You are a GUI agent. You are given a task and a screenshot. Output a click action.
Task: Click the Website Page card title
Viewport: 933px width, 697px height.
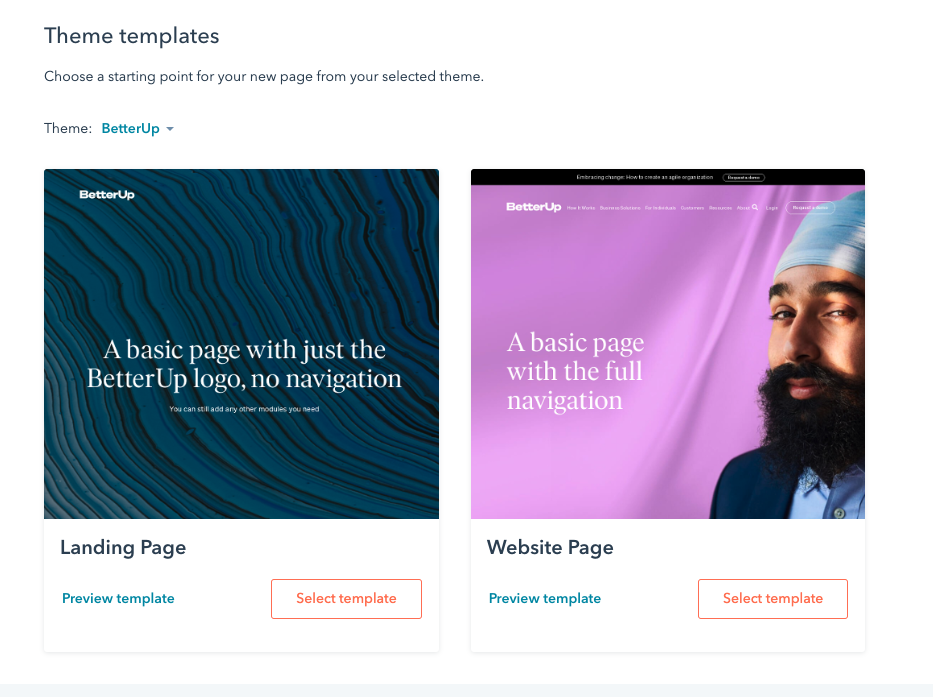pyautogui.click(x=550, y=548)
